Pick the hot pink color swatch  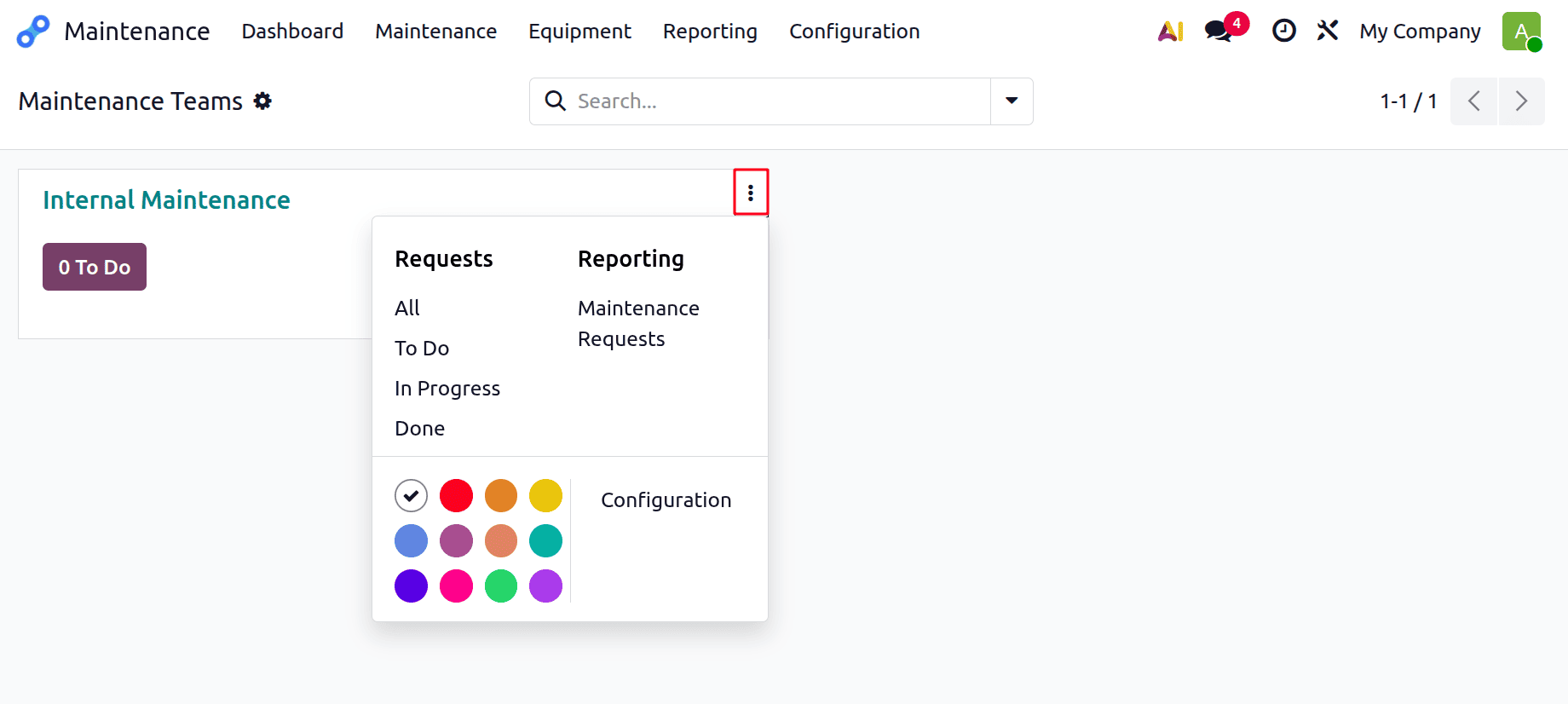[x=456, y=586]
